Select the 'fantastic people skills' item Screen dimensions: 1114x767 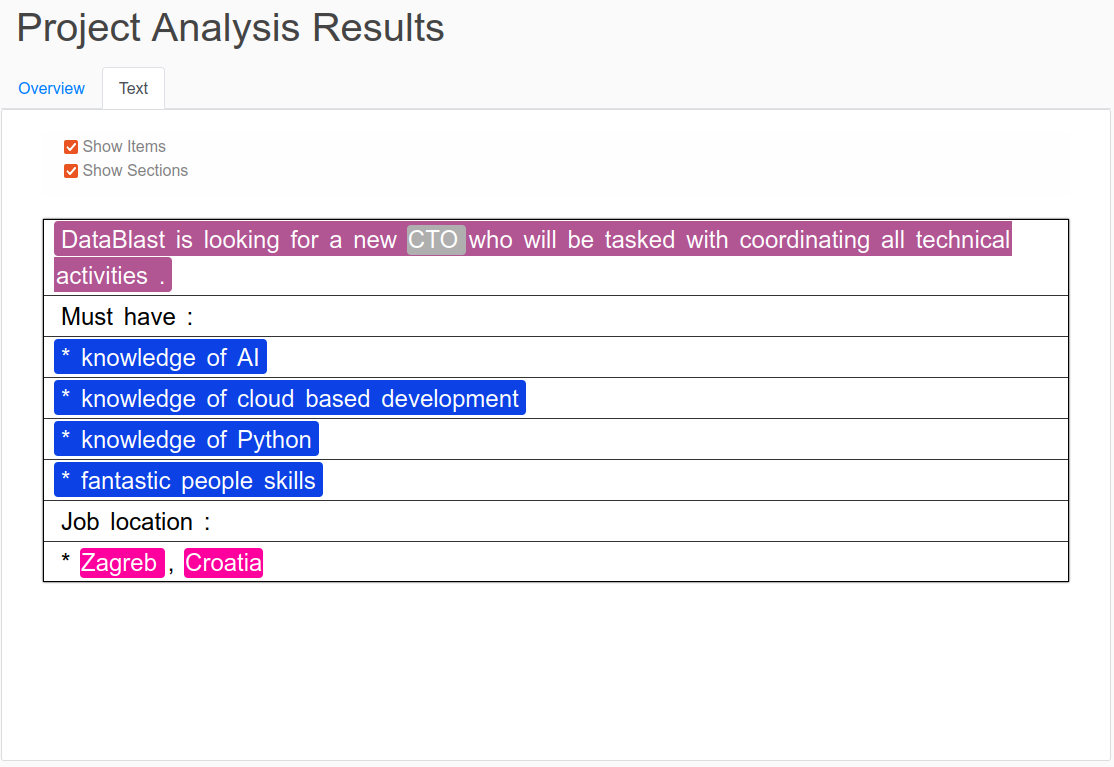click(x=188, y=481)
